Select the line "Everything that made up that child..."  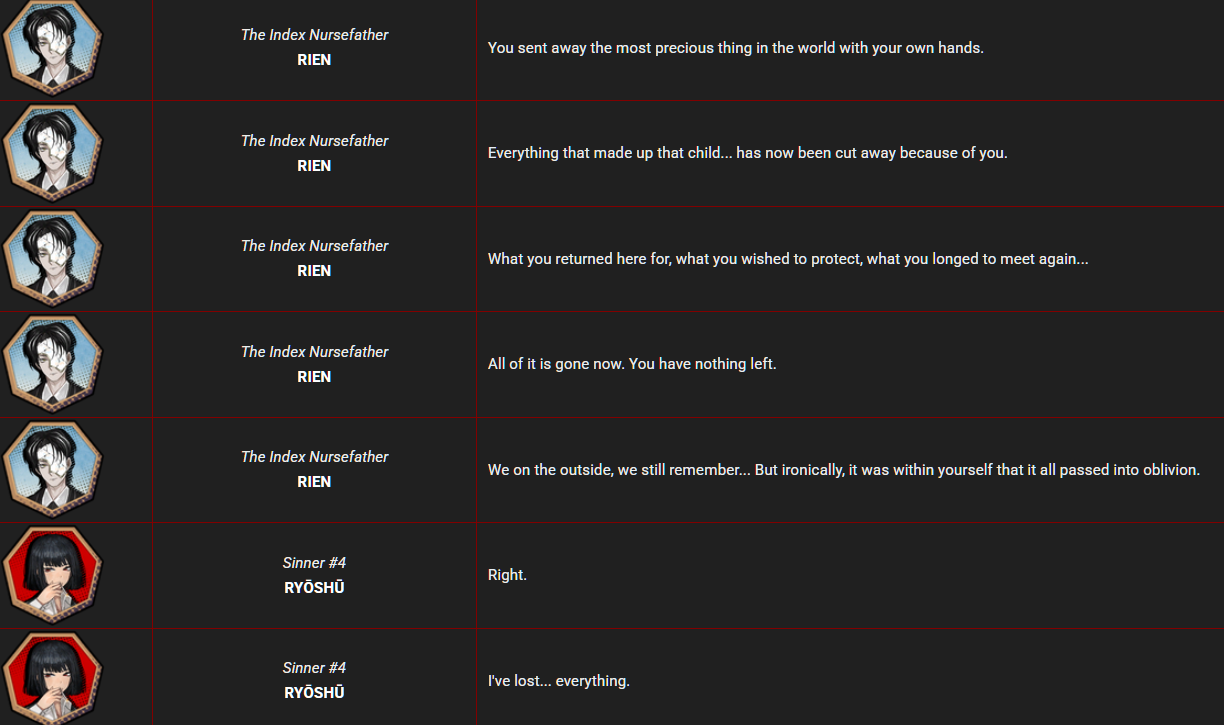point(747,153)
